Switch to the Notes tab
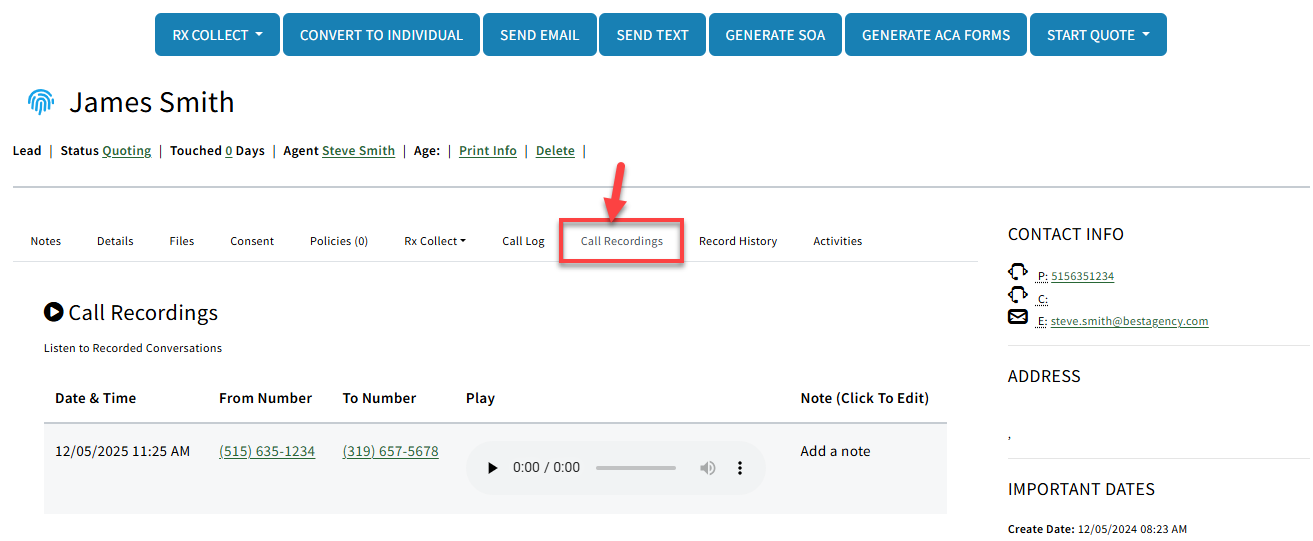Viewport: 1313px width, 541px height. (x=46, y=241)
